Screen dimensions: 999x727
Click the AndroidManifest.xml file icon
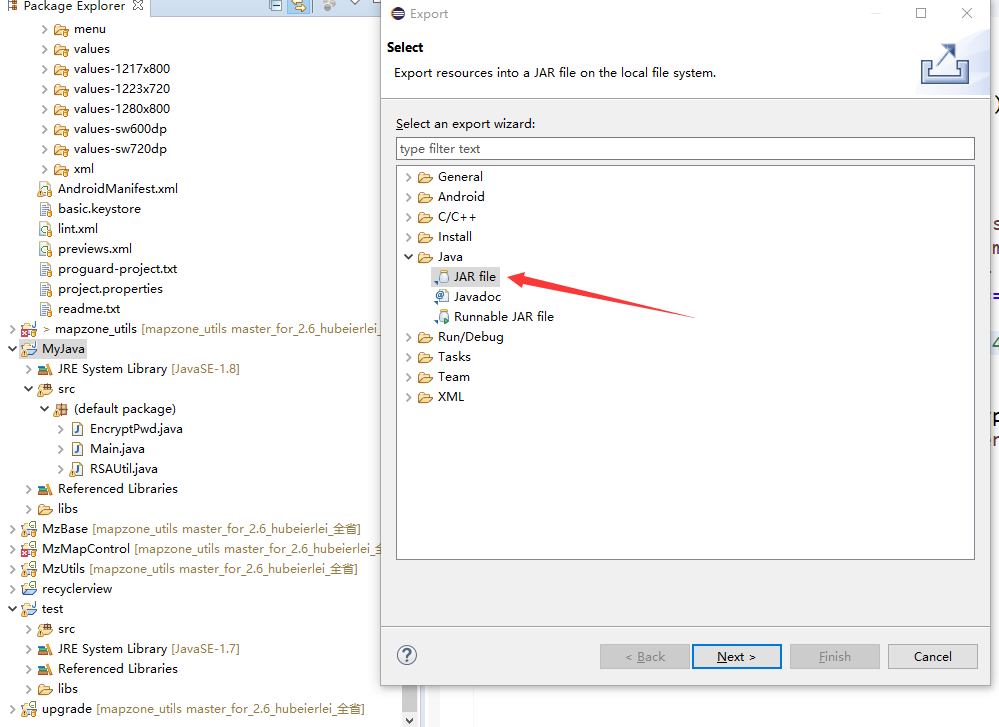(44, 188)
